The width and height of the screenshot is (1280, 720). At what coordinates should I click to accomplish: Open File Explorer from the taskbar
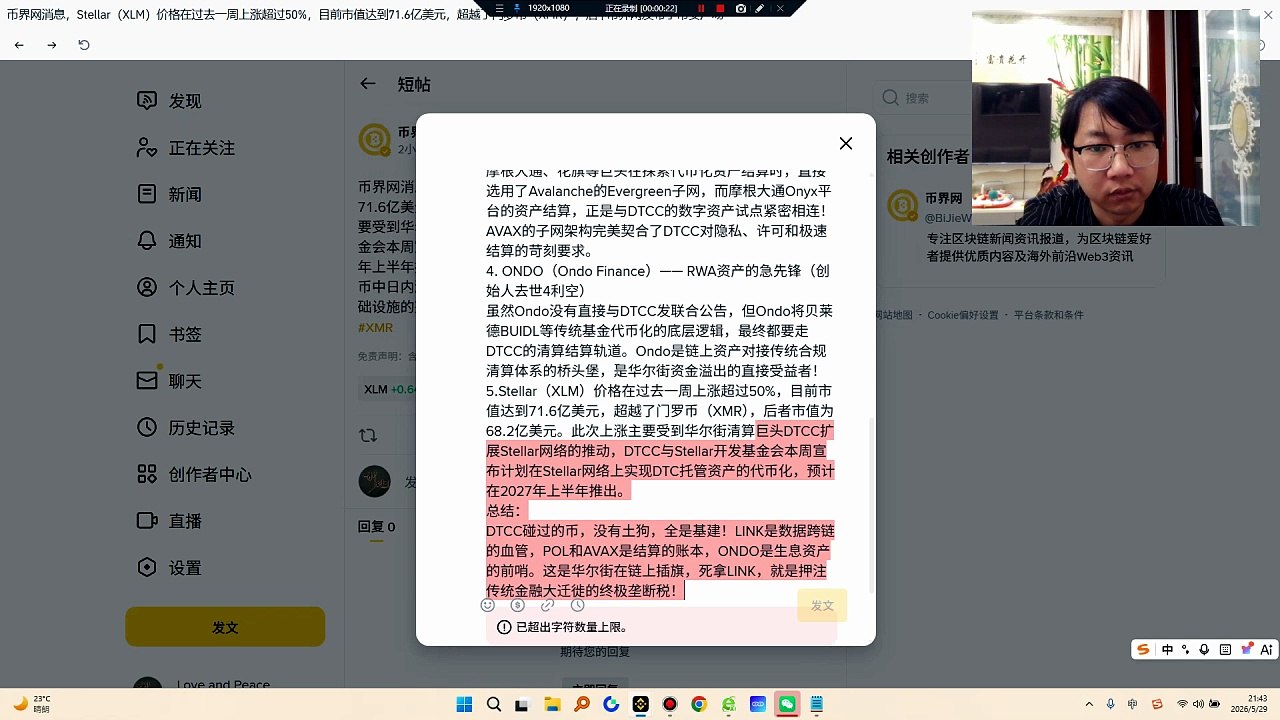[x=552, y=705]
